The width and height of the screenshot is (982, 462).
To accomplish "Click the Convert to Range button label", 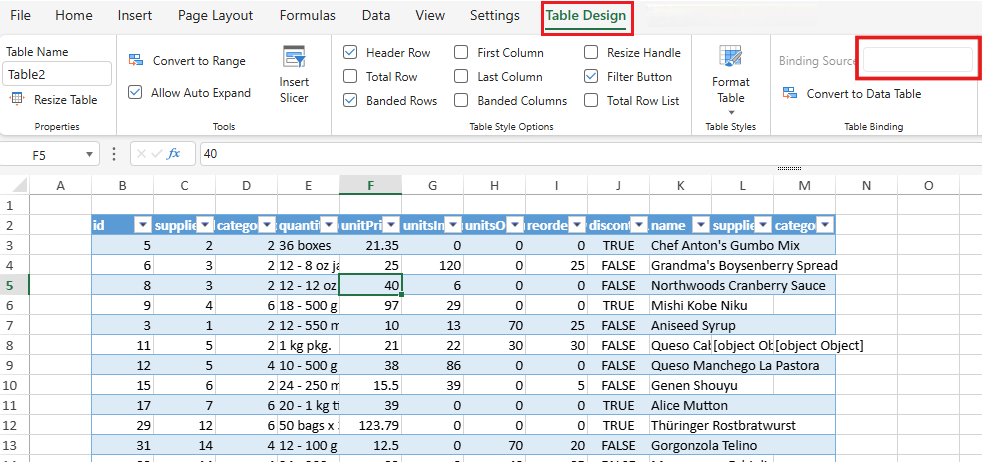I will tap(199, 61).
